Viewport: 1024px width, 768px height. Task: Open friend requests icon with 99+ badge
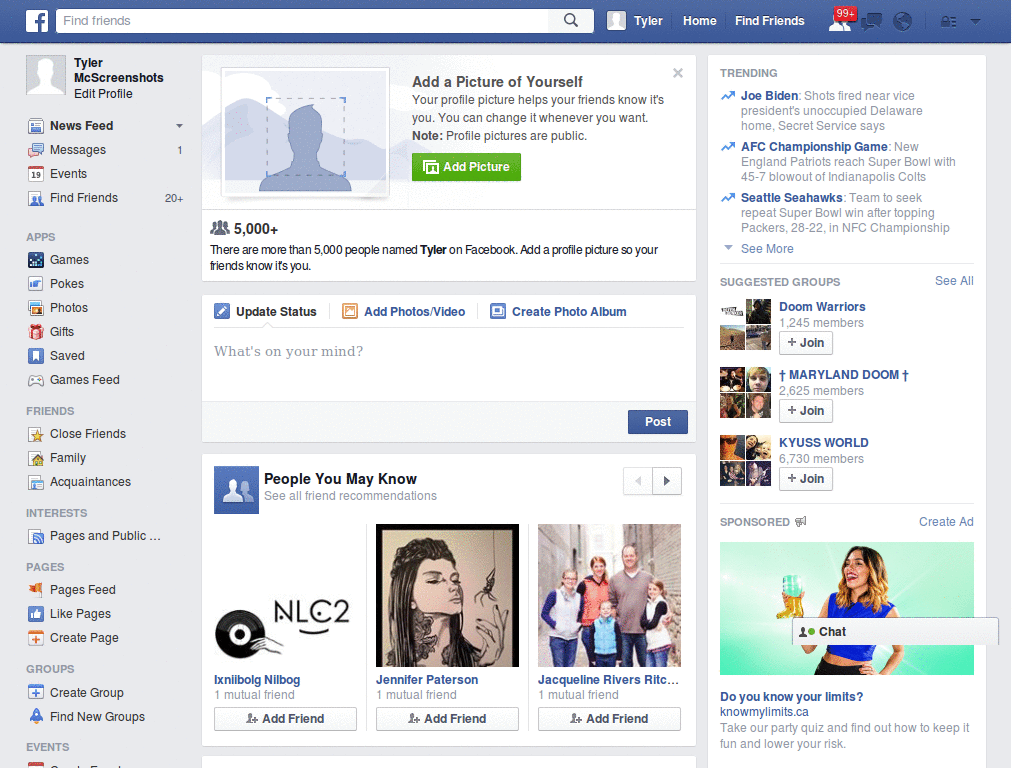(840, 20)
